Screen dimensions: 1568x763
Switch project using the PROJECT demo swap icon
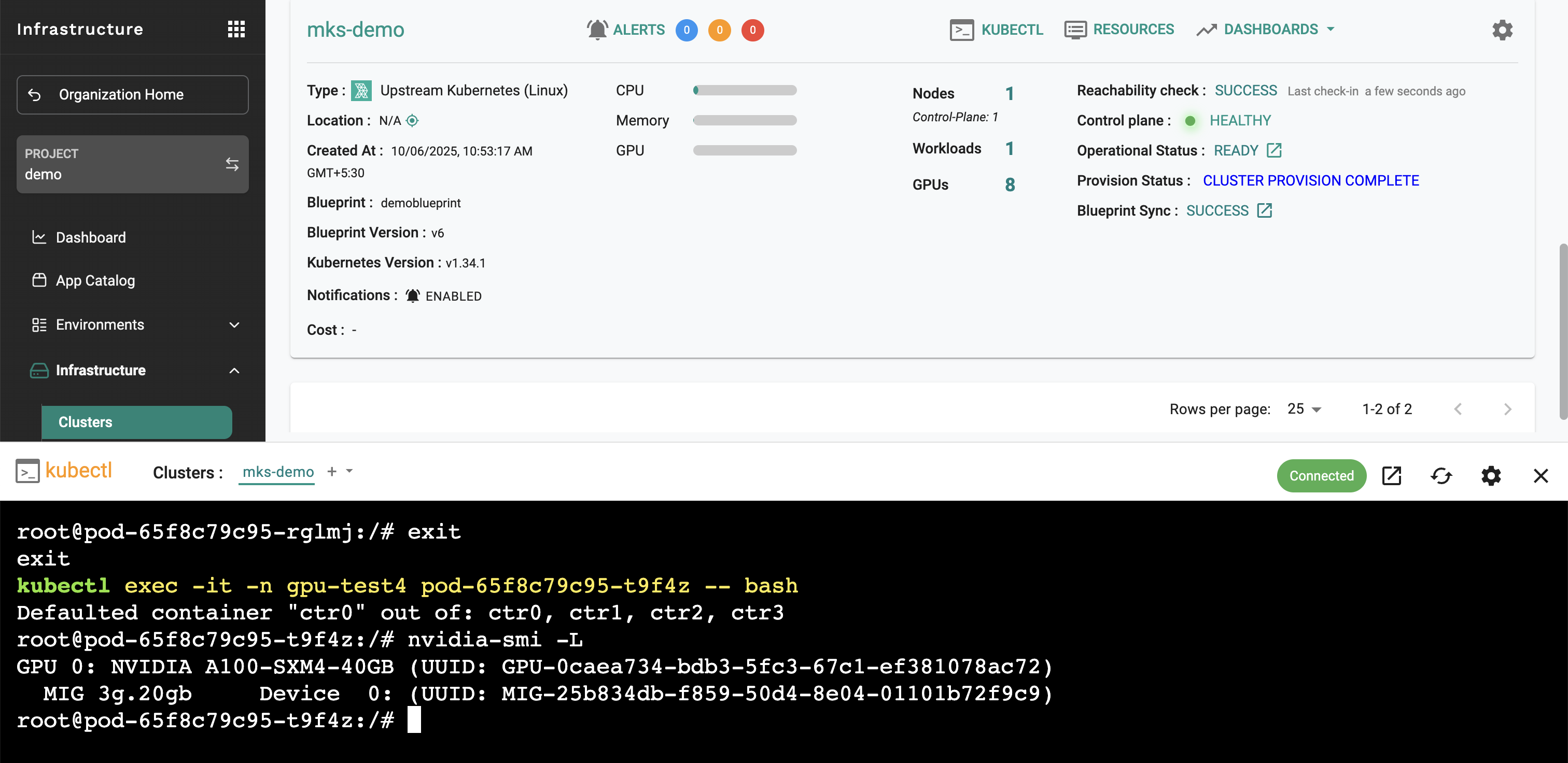coord(232,164)
